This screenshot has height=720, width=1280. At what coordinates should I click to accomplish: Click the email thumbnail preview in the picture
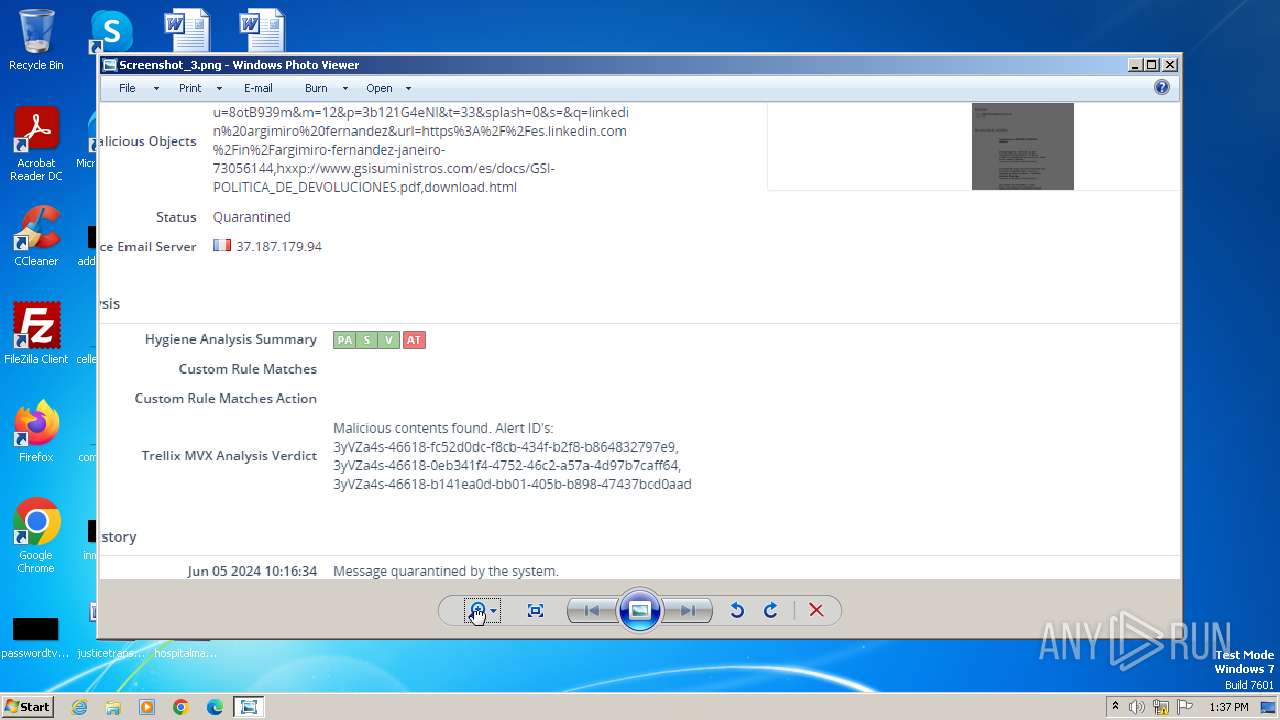pos(1022,146)
